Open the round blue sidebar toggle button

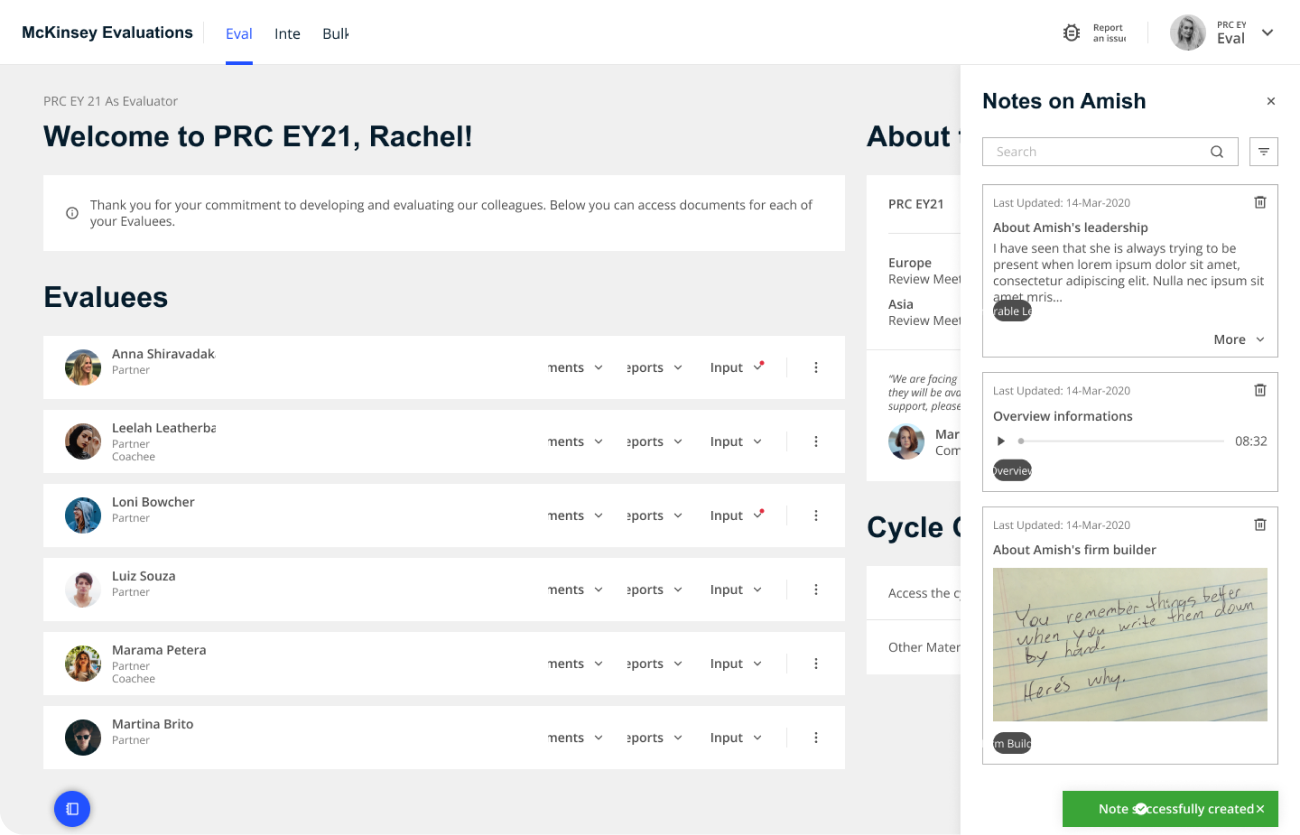point(72,808)
